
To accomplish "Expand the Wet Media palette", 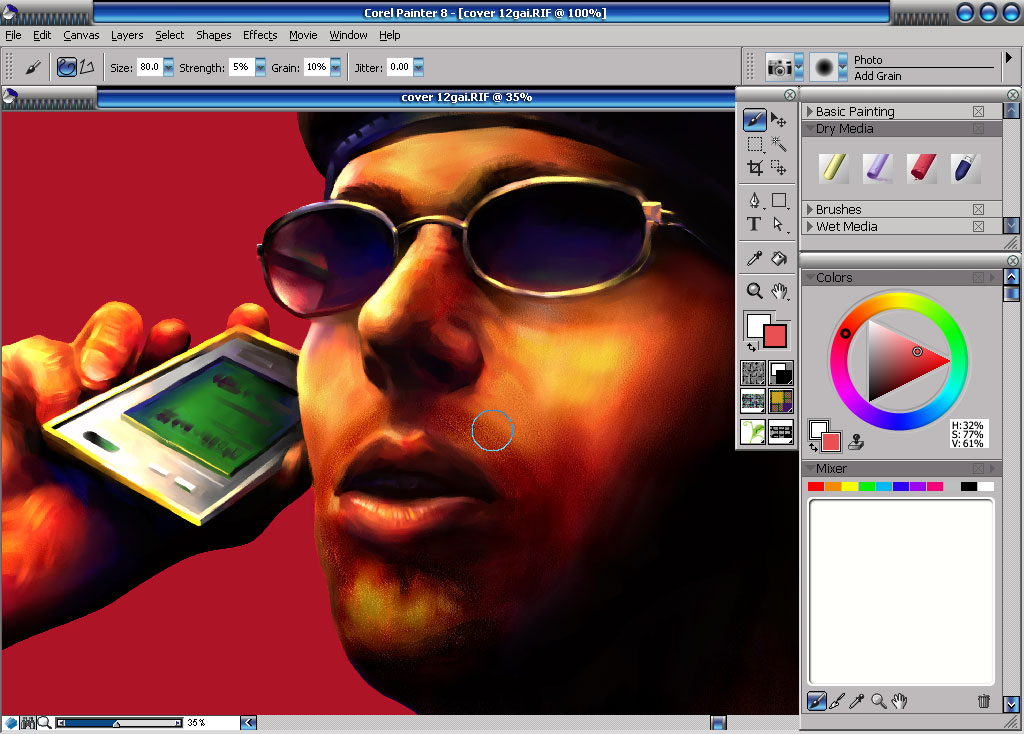I will pyautogui.click(x=810, y=227).
